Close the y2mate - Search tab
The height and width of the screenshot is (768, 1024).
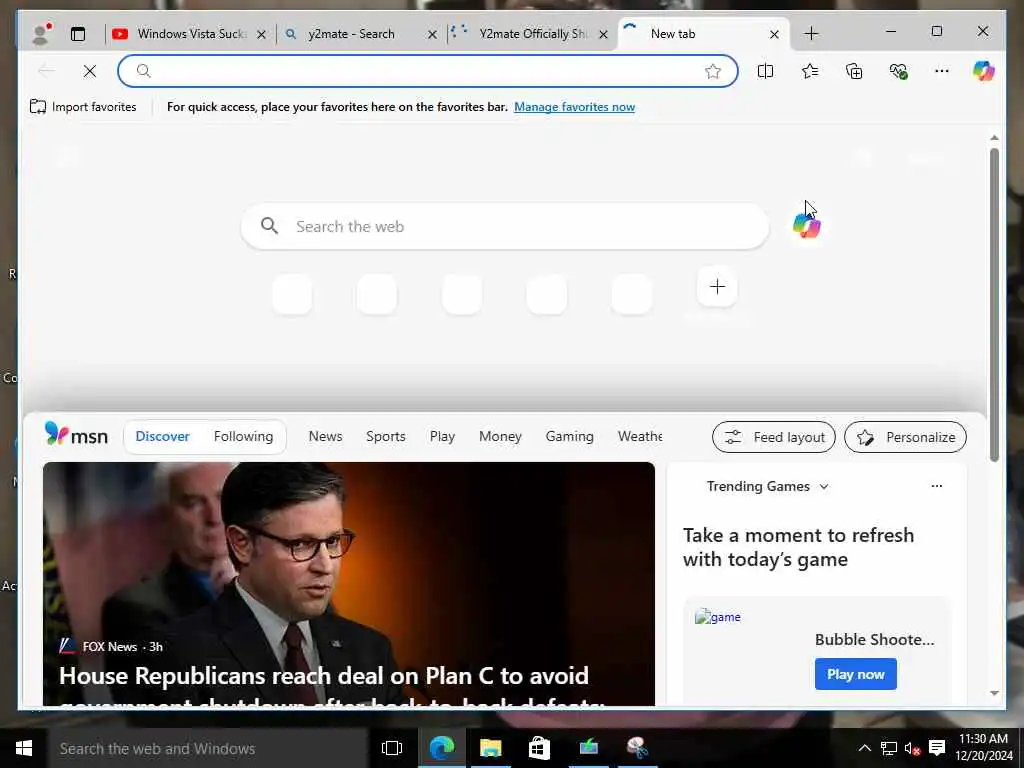(432, 35)
